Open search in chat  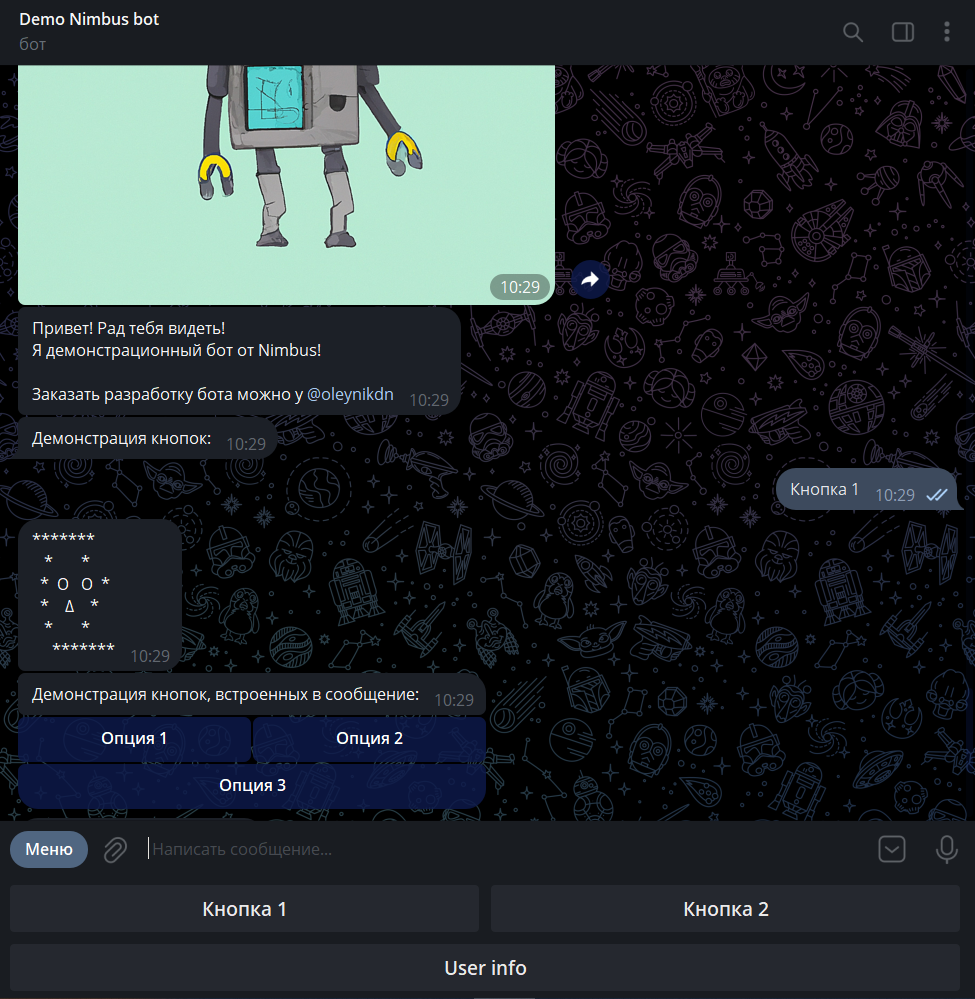[x=853, y=32]
